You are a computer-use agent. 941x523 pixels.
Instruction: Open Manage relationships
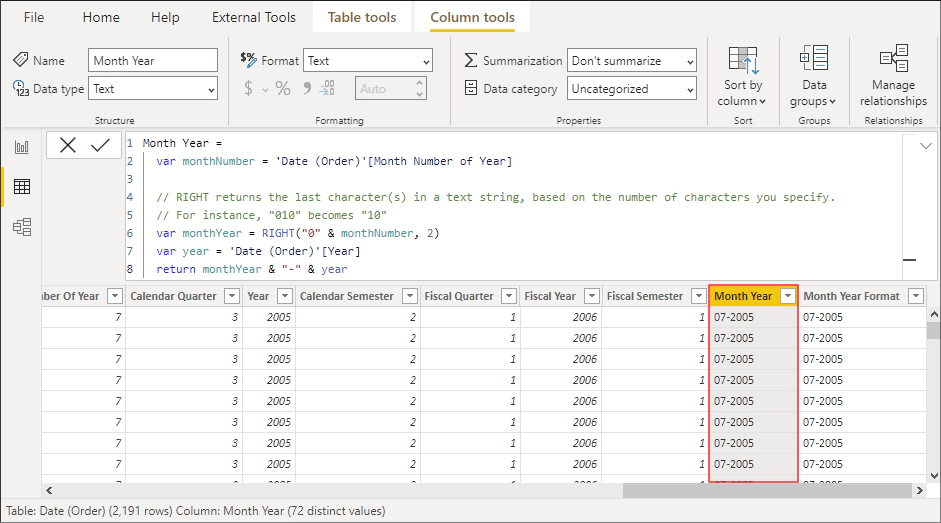coord(893,77)
